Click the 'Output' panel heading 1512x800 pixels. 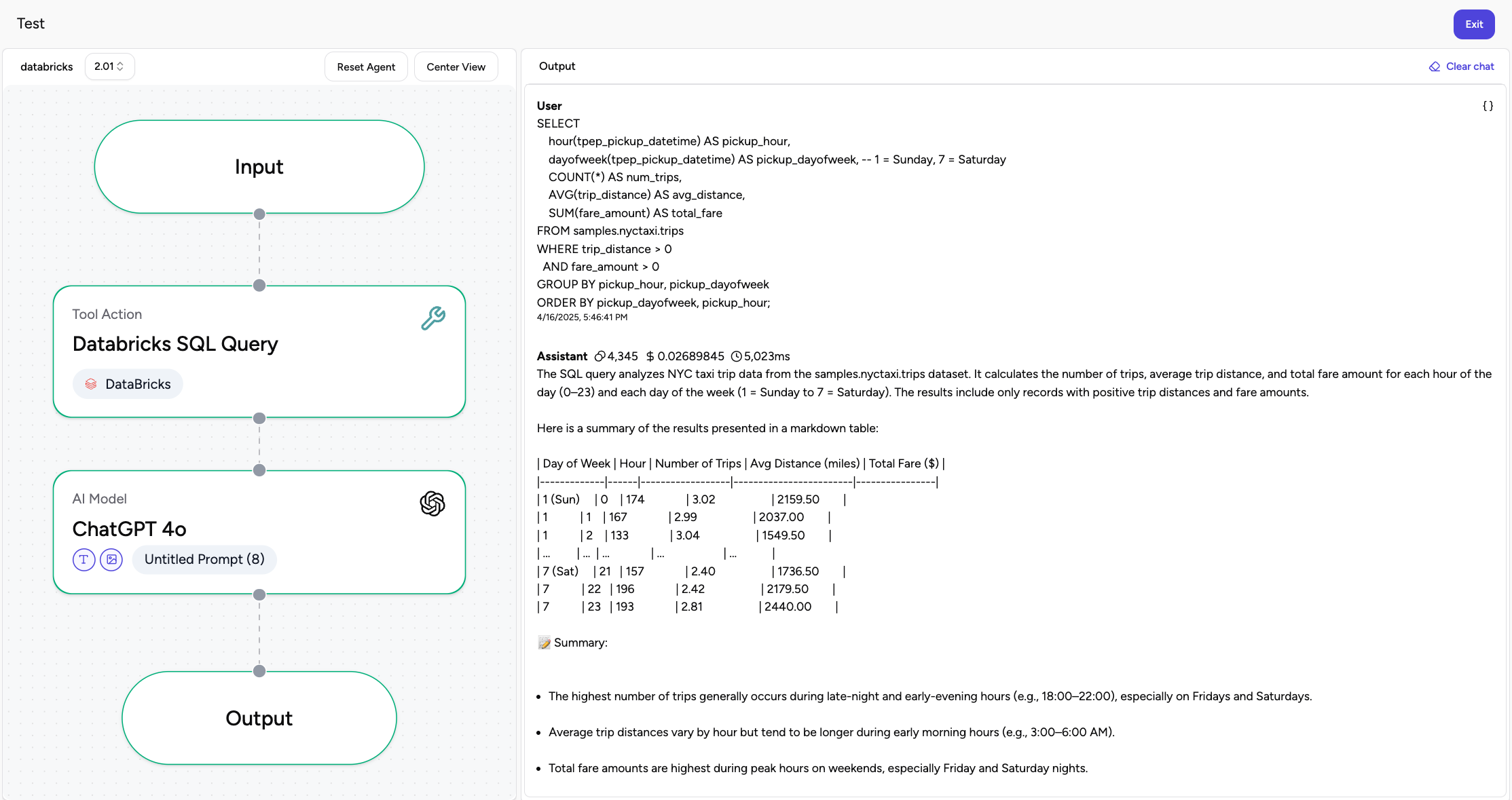(x=557, y=66)
